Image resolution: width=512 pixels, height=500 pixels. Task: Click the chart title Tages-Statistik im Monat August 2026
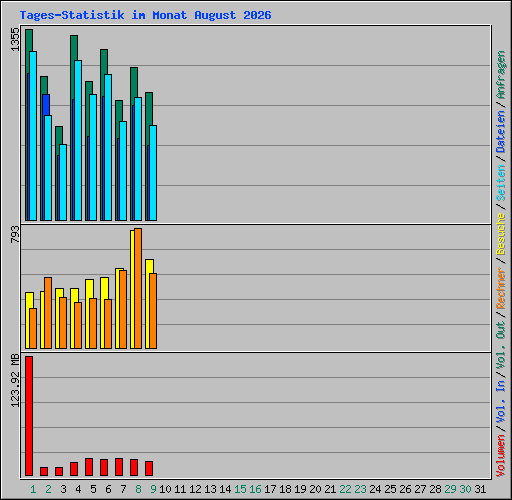(x=145, y=15)
